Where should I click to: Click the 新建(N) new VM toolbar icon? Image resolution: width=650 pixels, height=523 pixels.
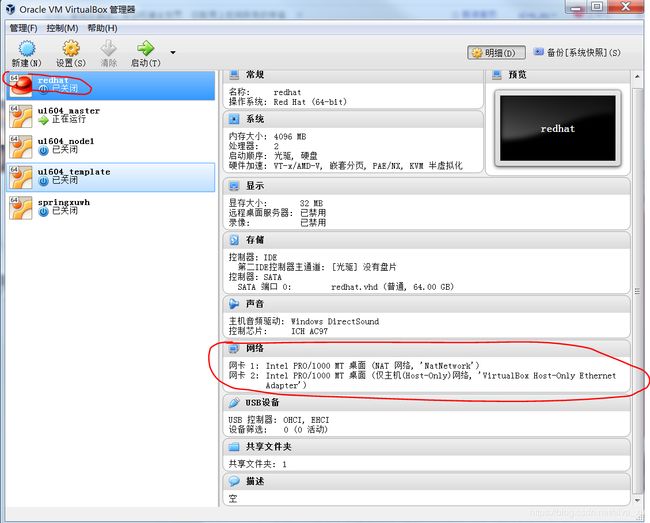point(27,49)
